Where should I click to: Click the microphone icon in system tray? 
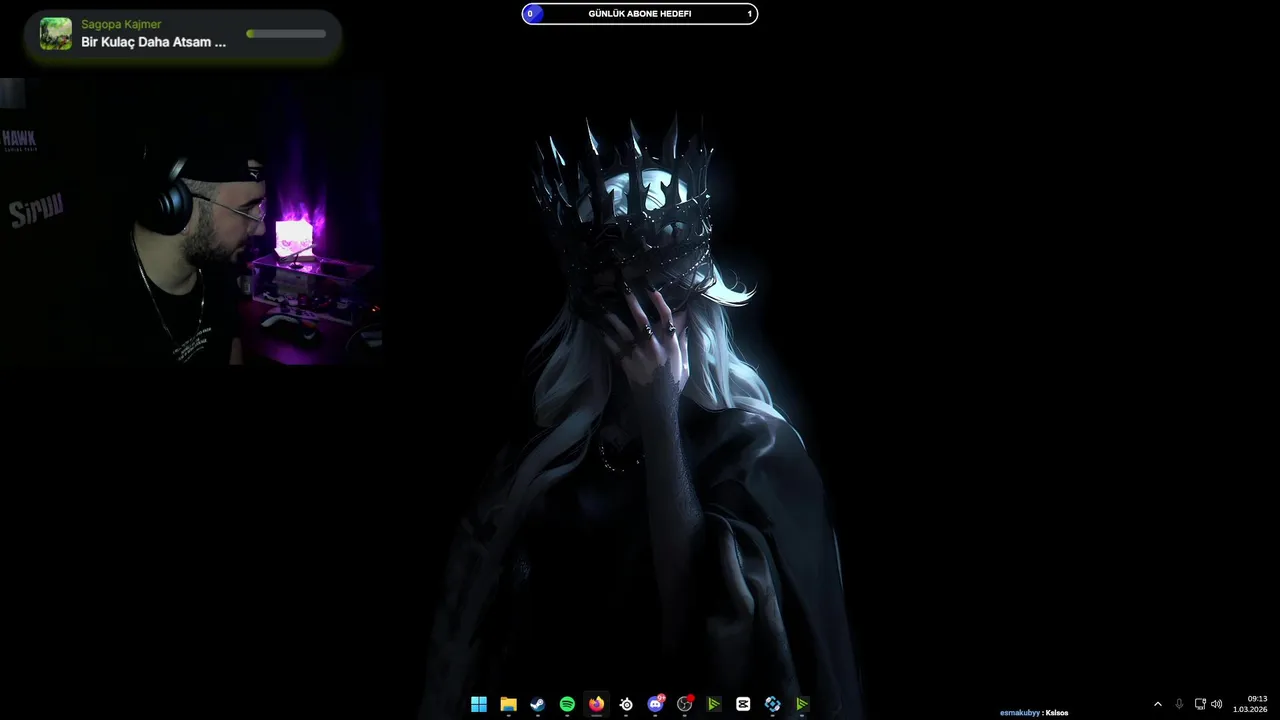pyautogui.click(x=1179, y=704)
